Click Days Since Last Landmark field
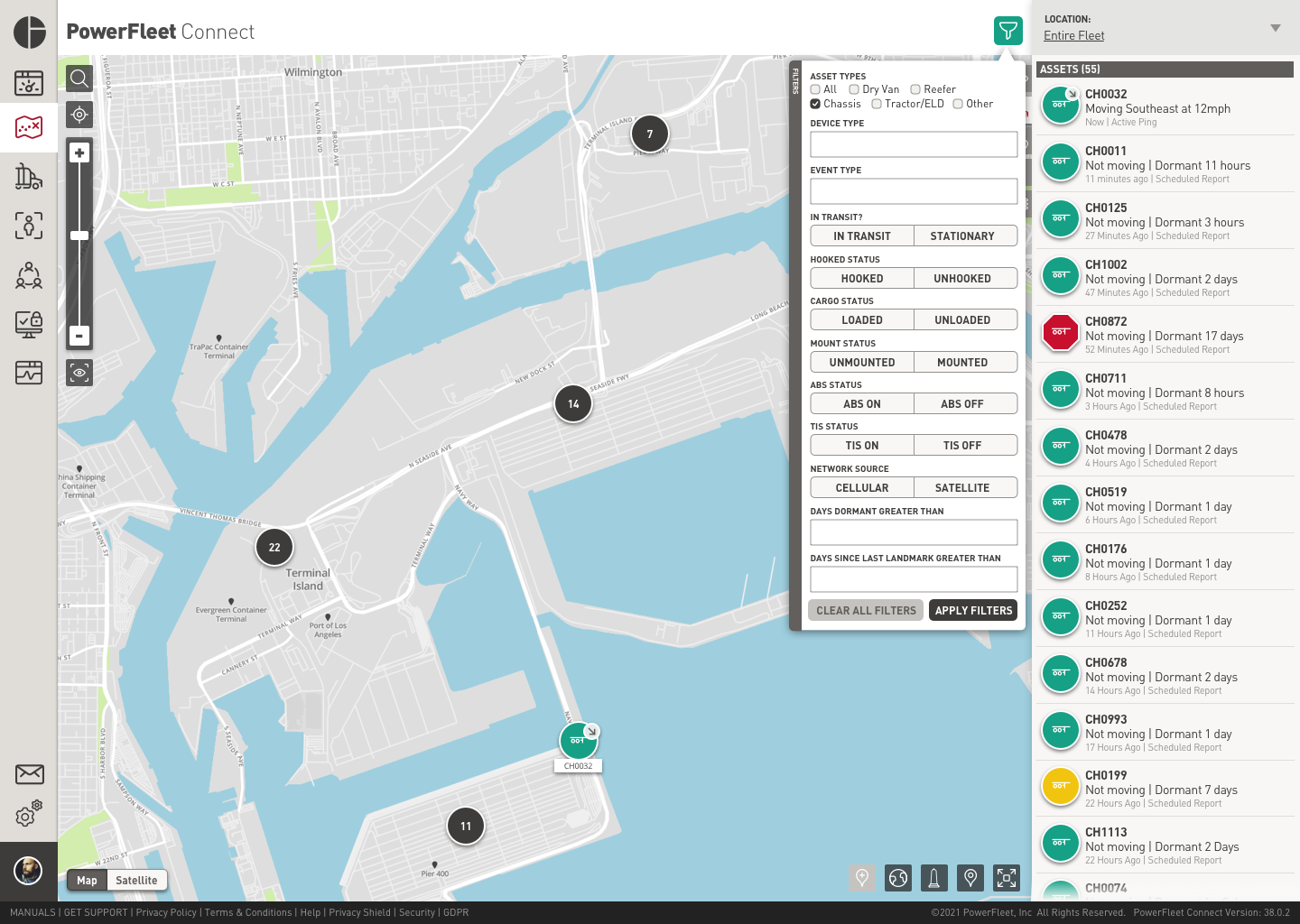Image resolution: width=1300 pixels, height=924 pixels. (x=914, y=579)
